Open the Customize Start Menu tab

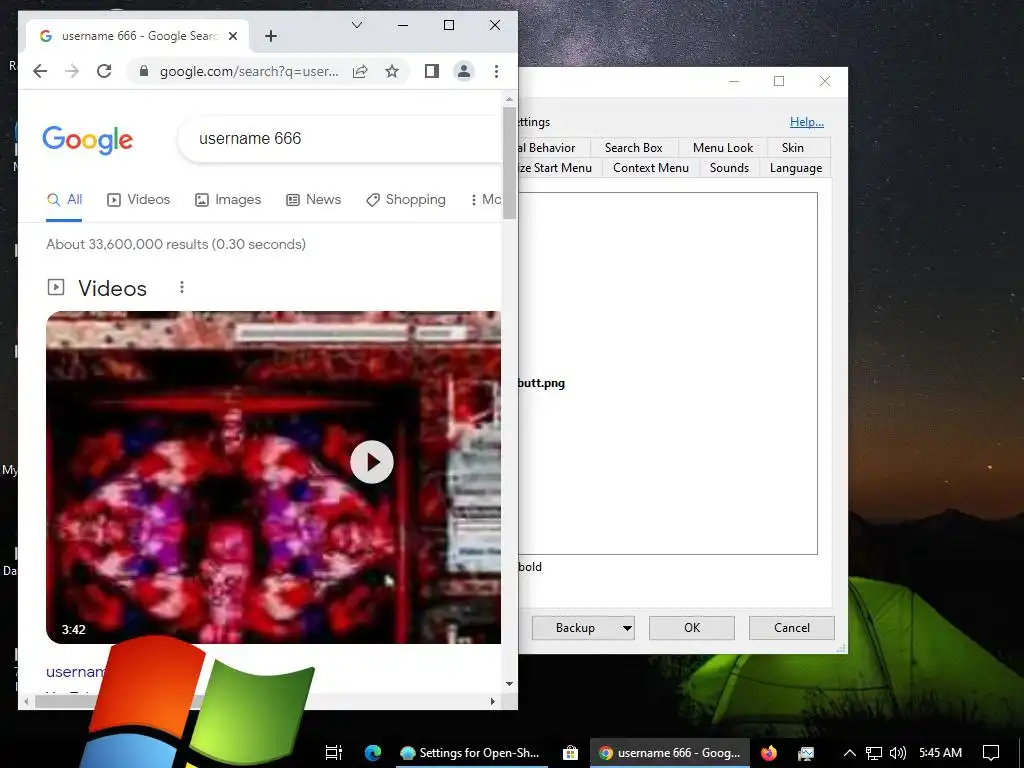(x=560, y=168)
